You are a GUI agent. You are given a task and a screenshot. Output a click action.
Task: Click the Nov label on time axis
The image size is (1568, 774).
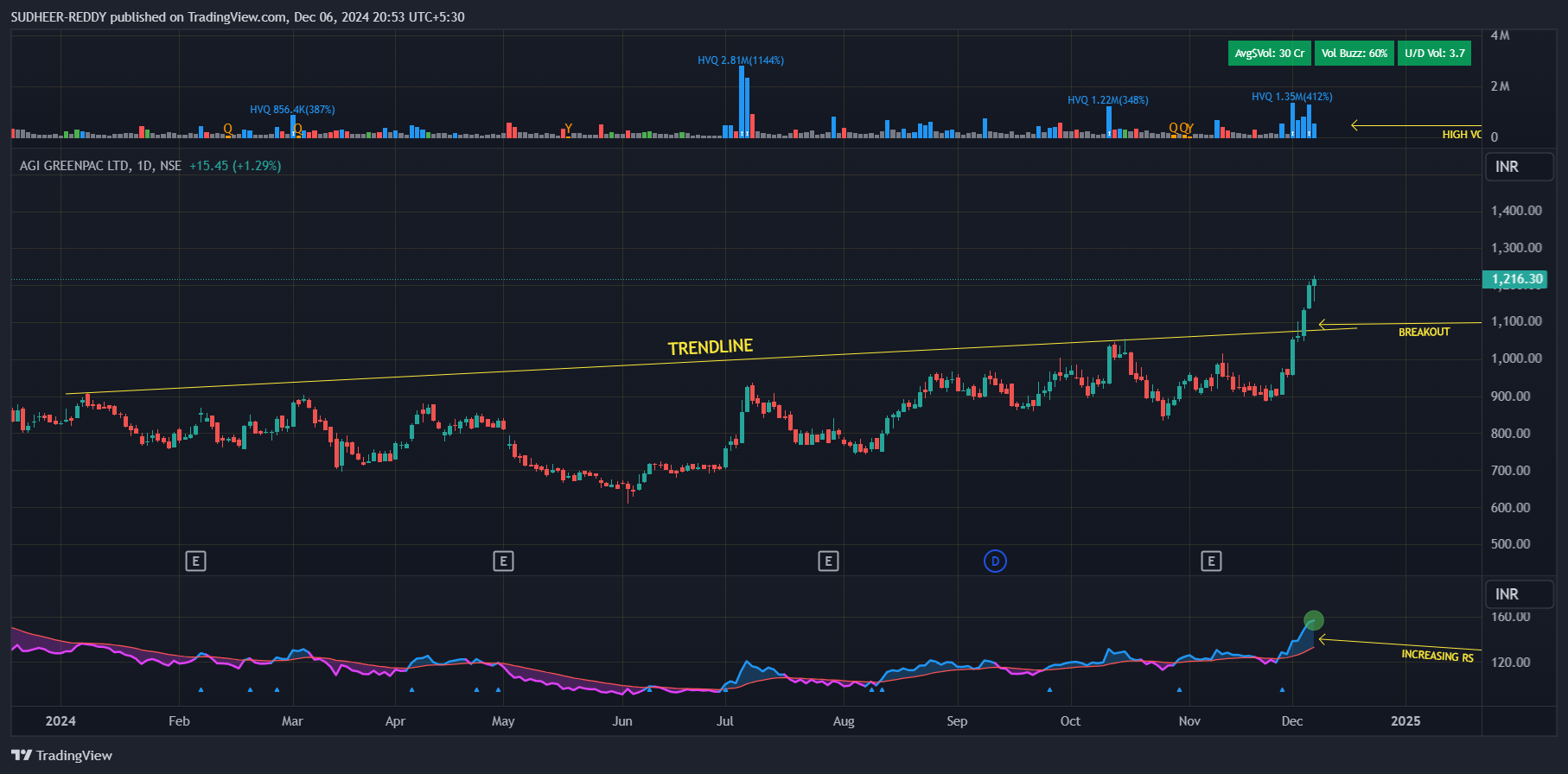coord(1189,721)
